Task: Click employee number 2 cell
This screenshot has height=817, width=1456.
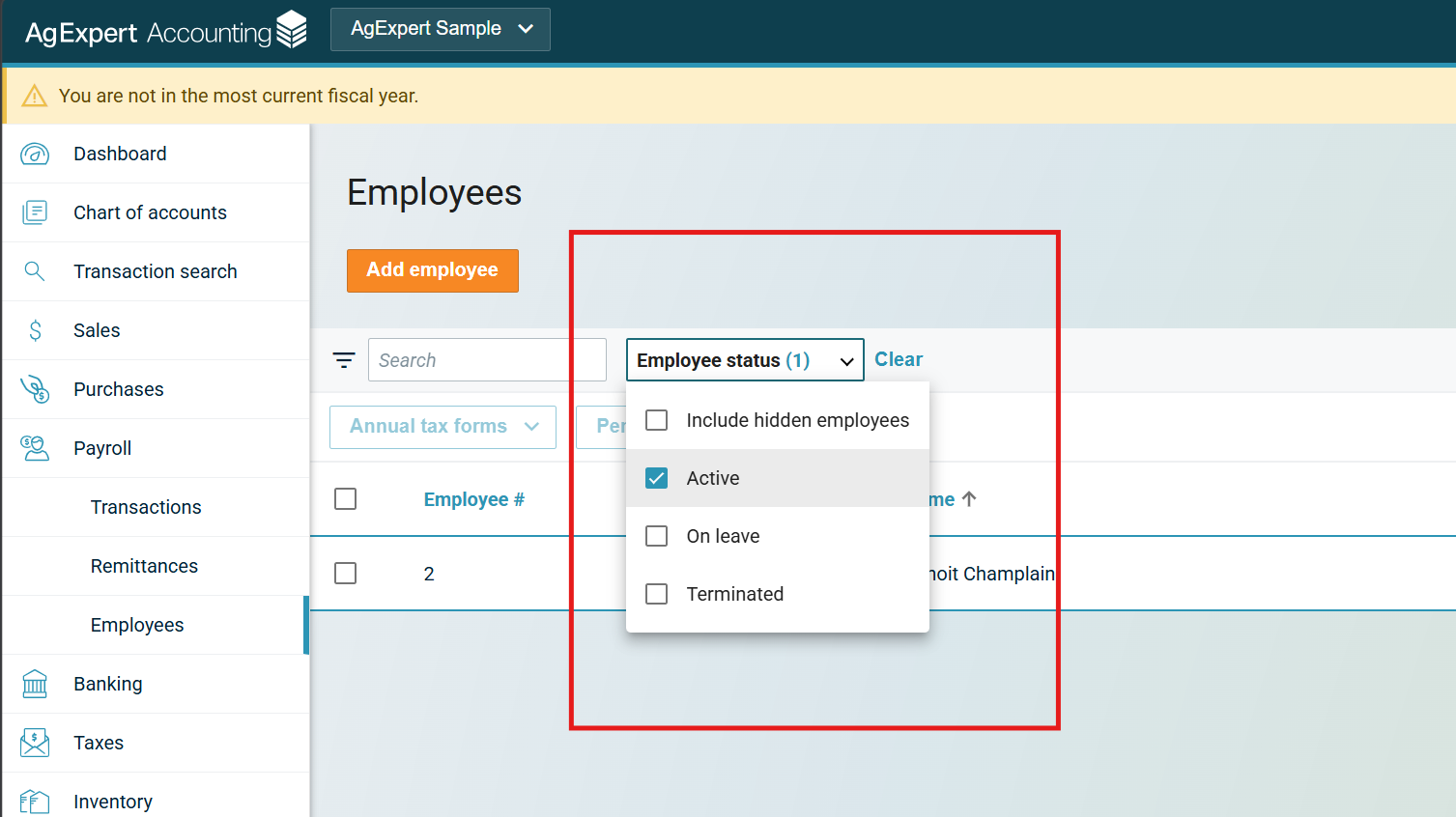Action: [x=429, y=574]
